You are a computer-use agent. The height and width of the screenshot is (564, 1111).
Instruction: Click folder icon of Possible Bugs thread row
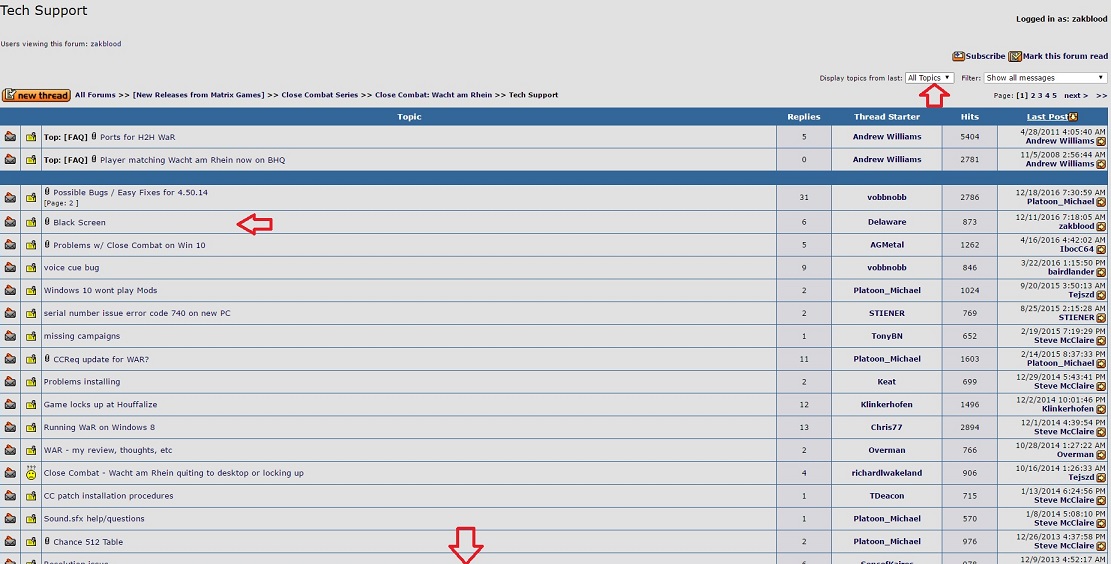[x=10, y=198]
